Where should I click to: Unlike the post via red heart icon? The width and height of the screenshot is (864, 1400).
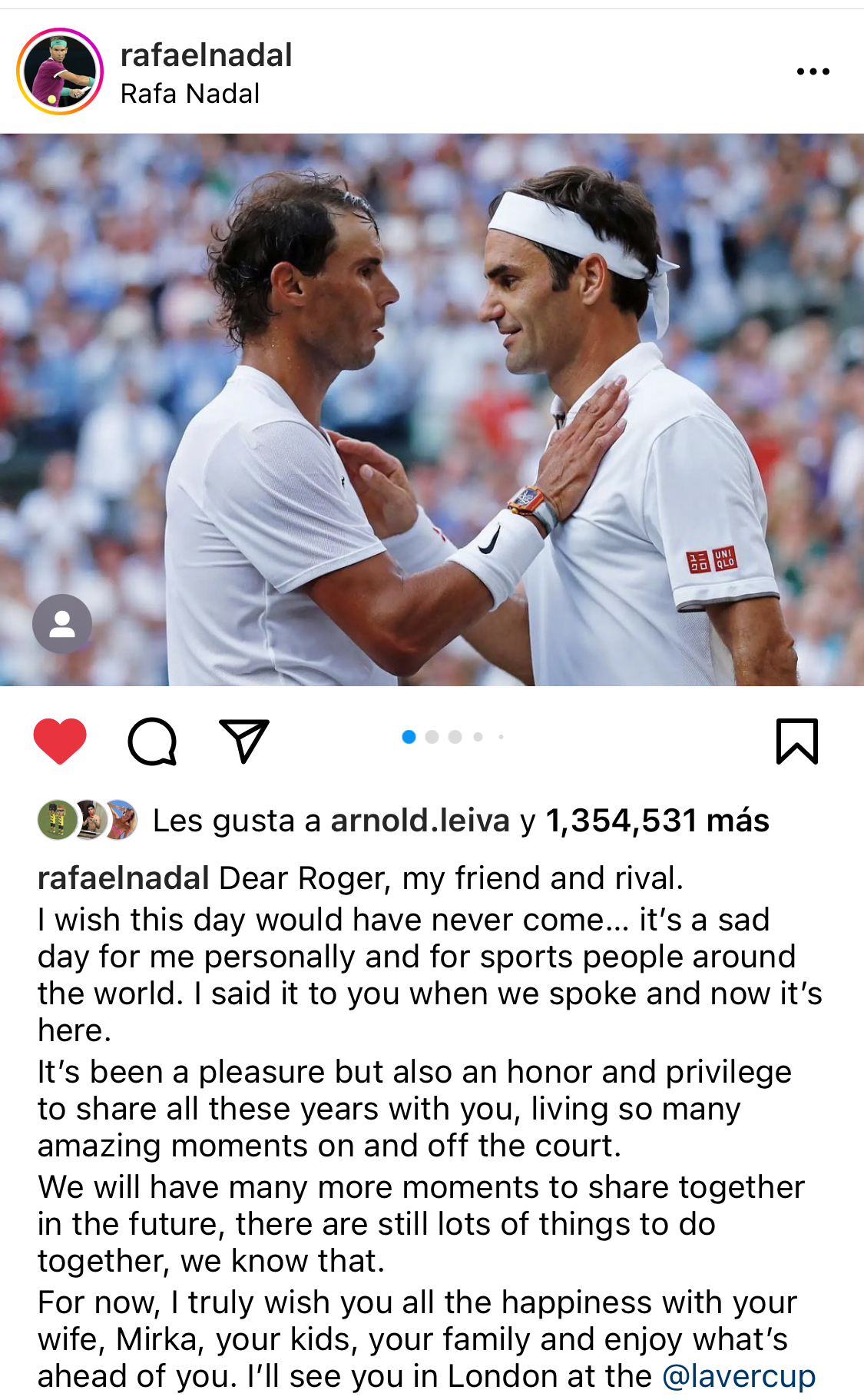60,741
